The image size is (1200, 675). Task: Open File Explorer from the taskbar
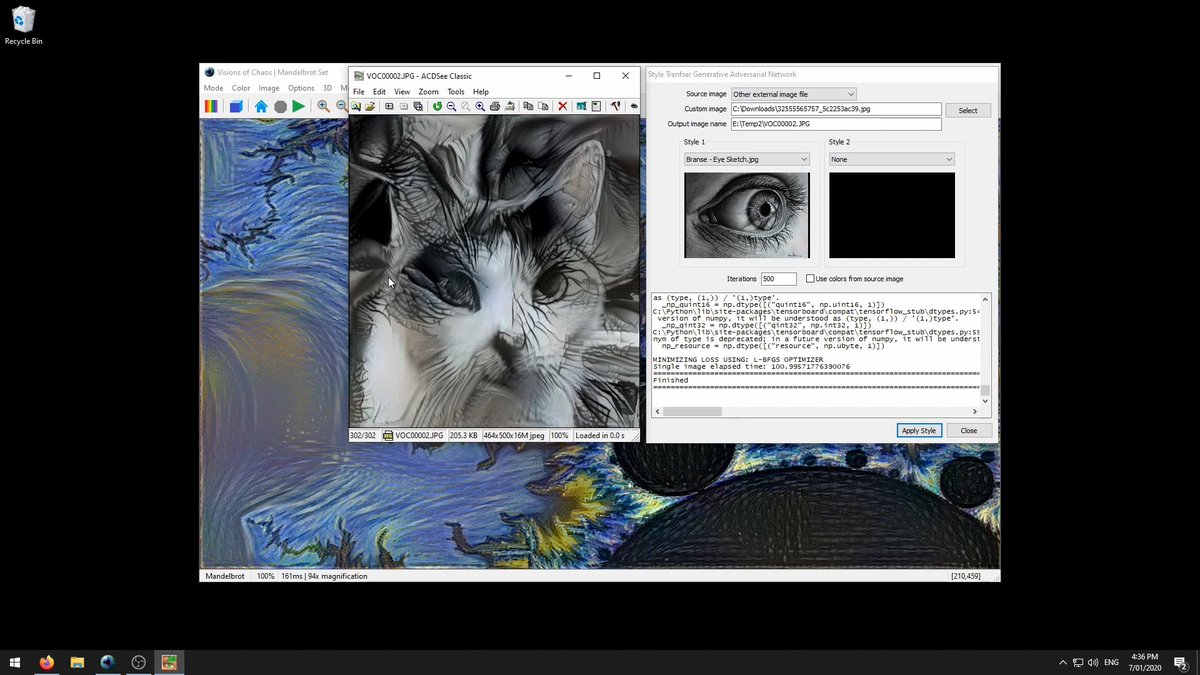(x=77, y=662)
